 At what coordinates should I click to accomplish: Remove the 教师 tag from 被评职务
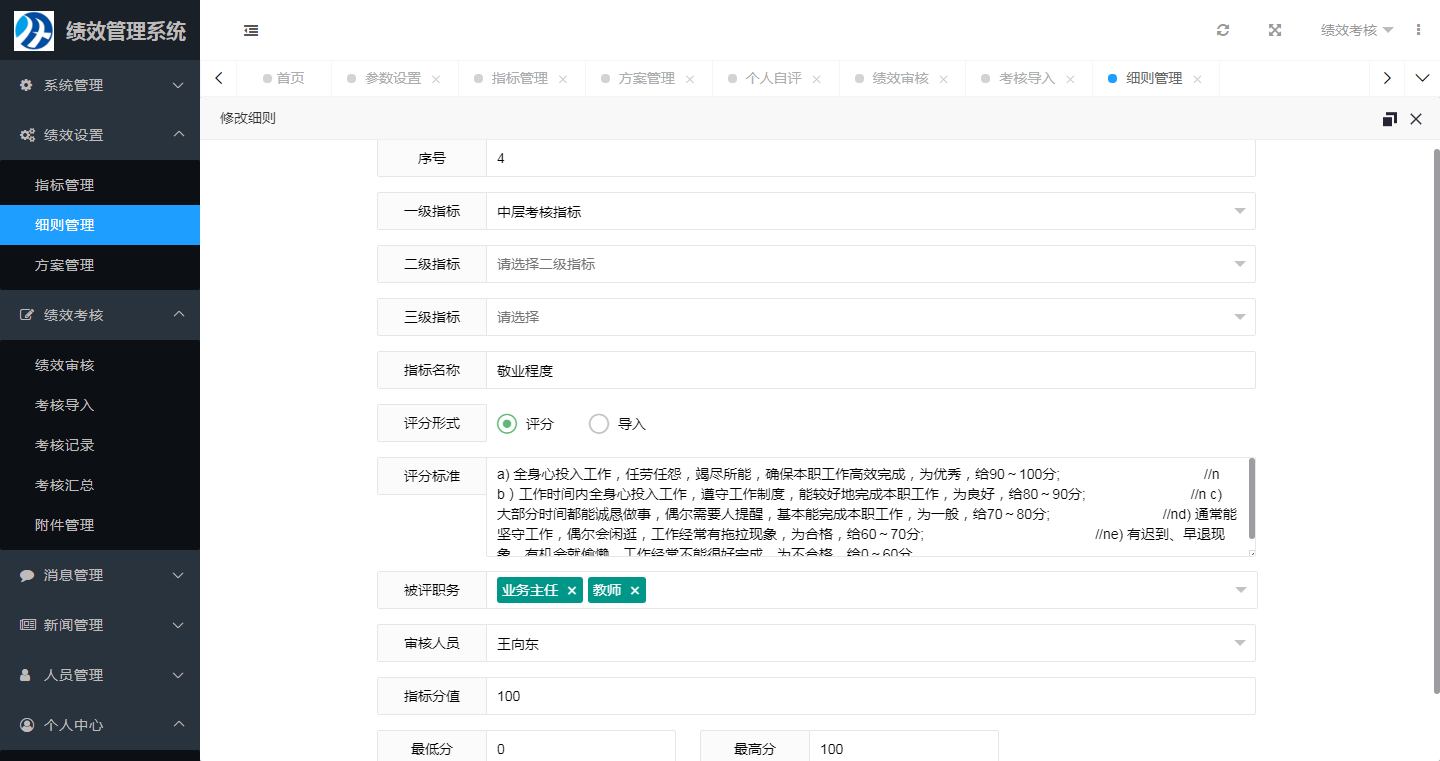coord(634,591)
